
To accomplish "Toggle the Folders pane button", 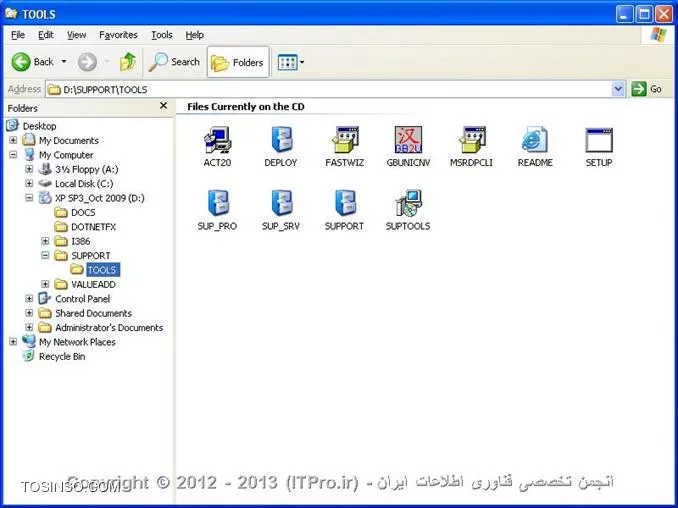I will tap(238, 62).
